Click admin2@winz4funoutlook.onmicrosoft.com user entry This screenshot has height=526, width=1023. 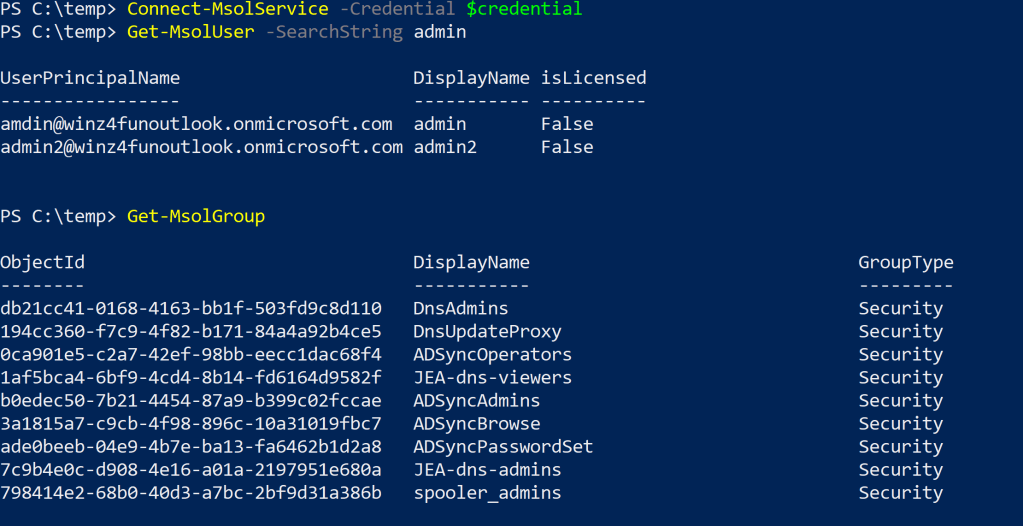[201, 147]
